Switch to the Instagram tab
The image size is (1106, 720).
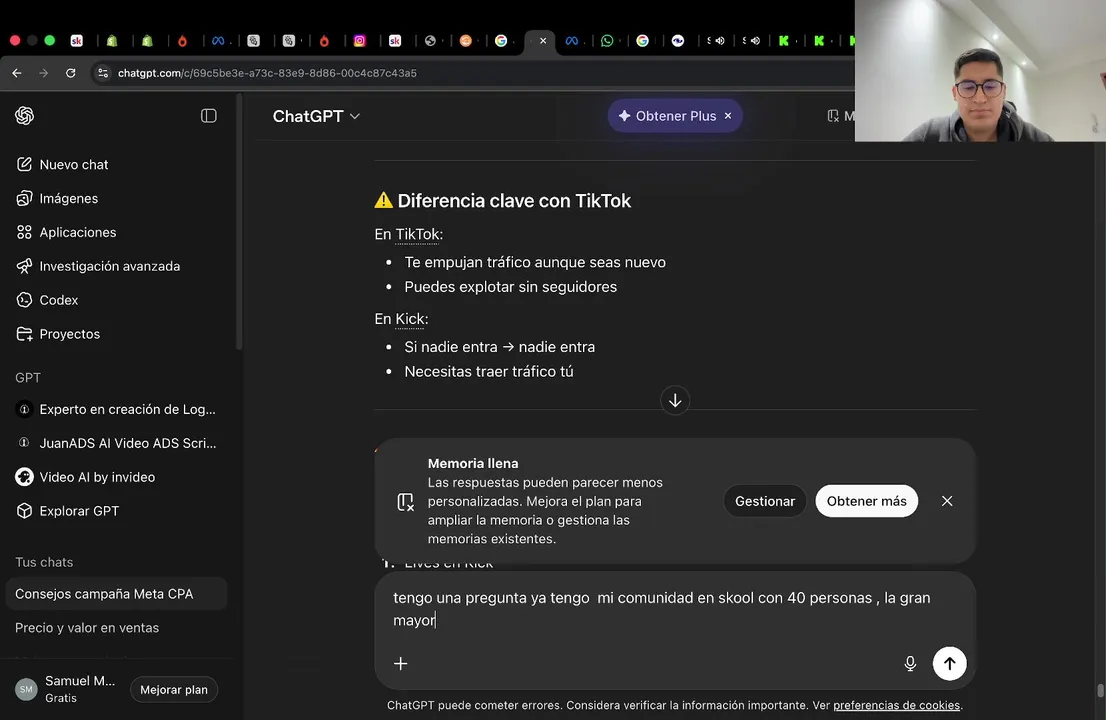pos(360,41)
